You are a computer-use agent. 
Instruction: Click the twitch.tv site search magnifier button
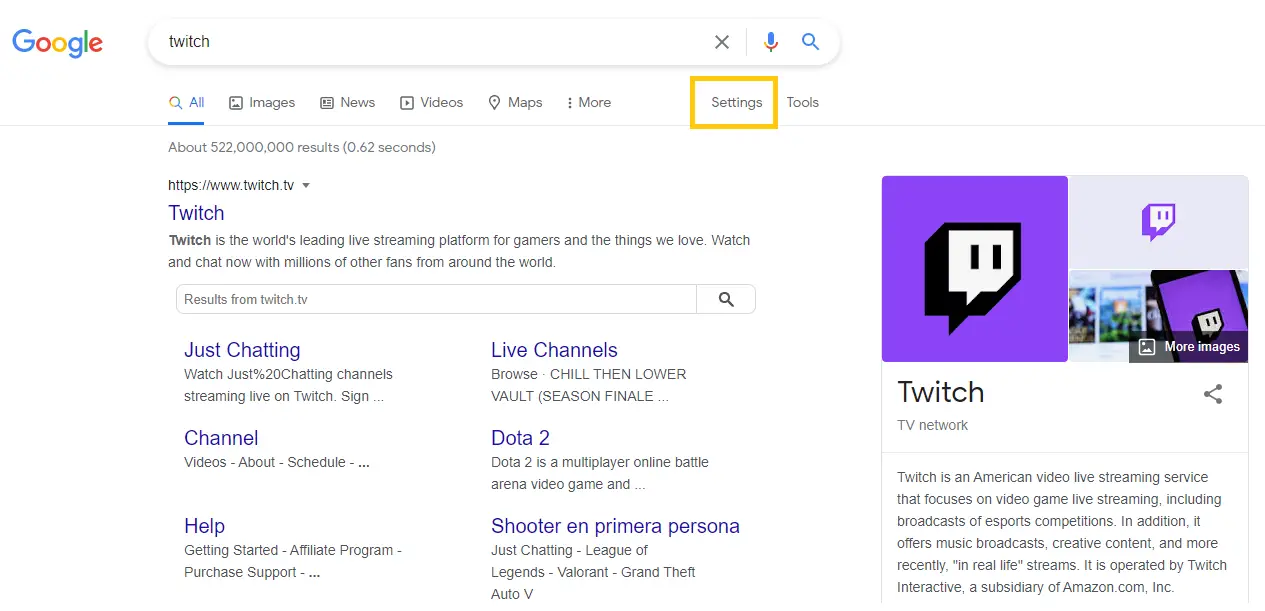coord(726,299)
